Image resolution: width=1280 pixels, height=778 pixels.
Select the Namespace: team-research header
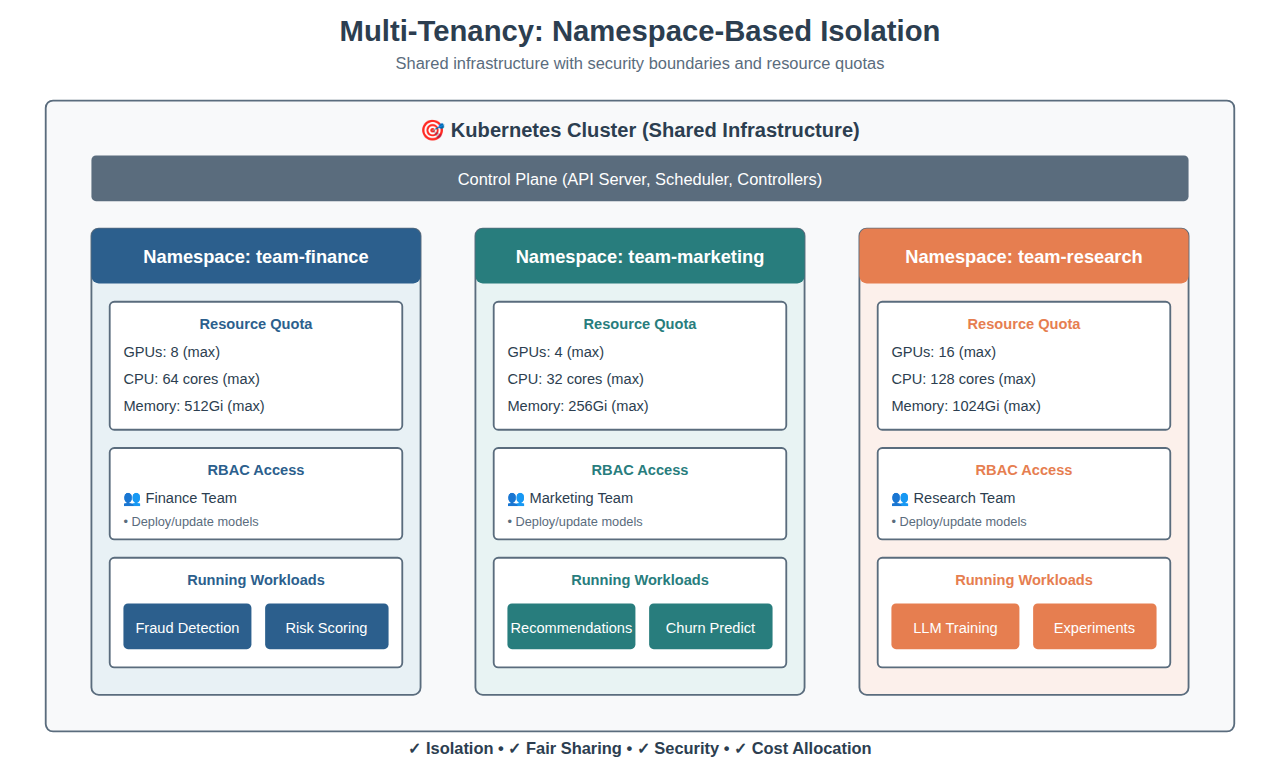tap(1023, 257)
